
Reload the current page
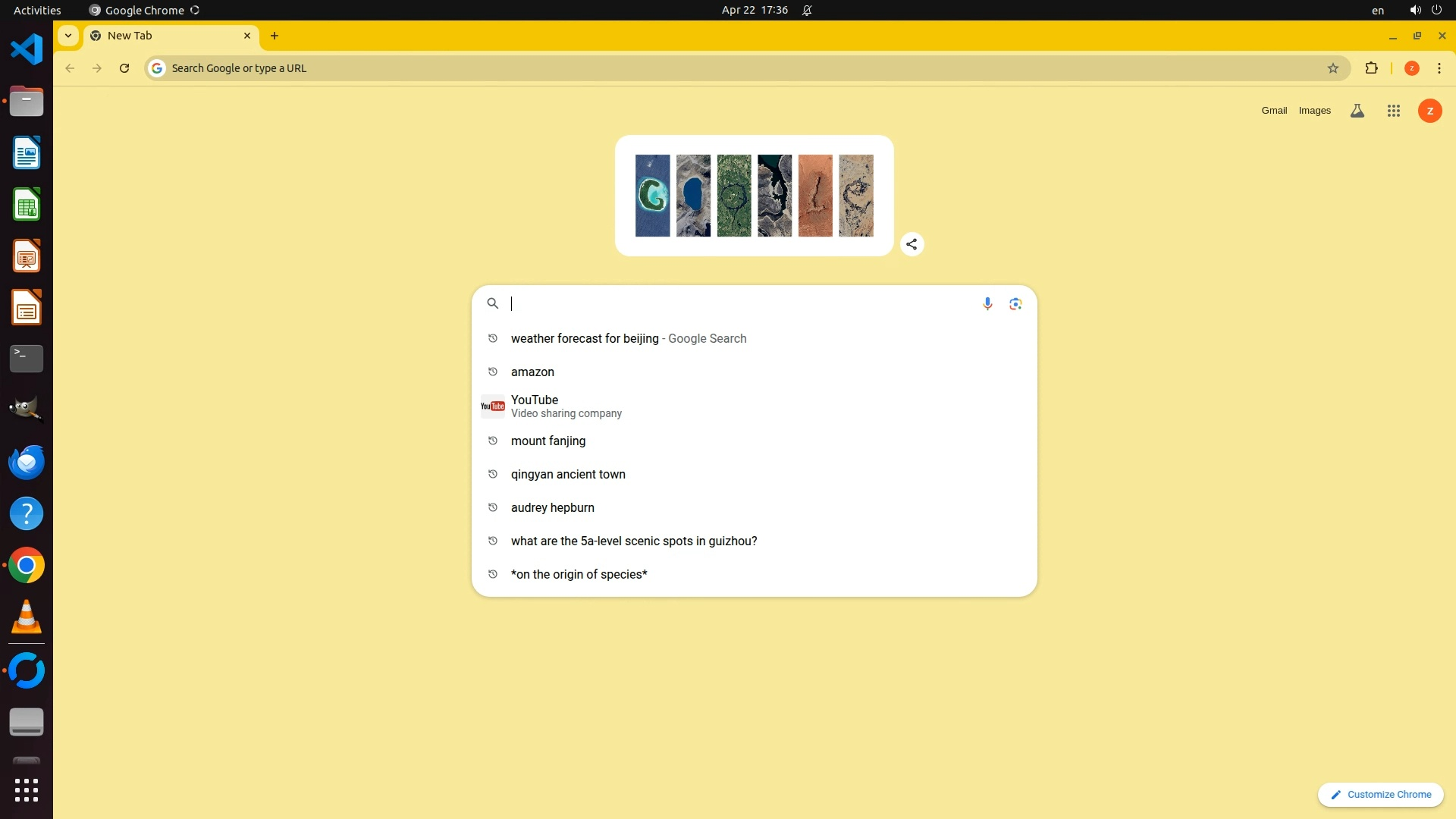click(124, 68)
